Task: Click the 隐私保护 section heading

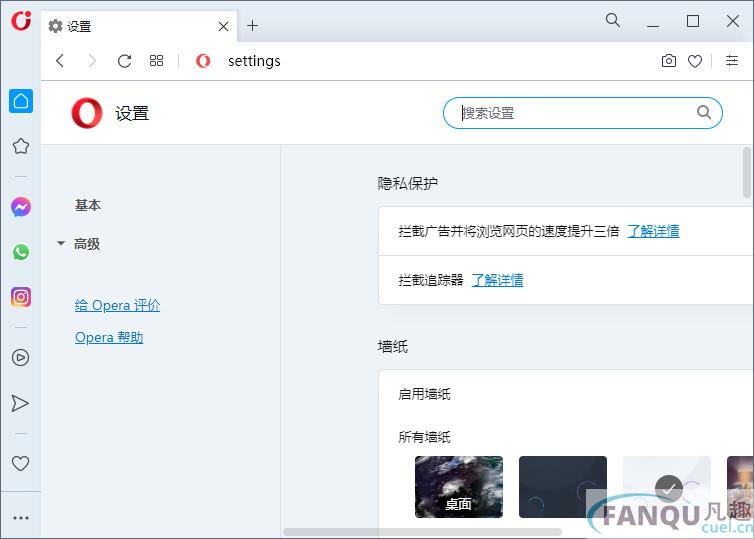Action: click(408, 183)
